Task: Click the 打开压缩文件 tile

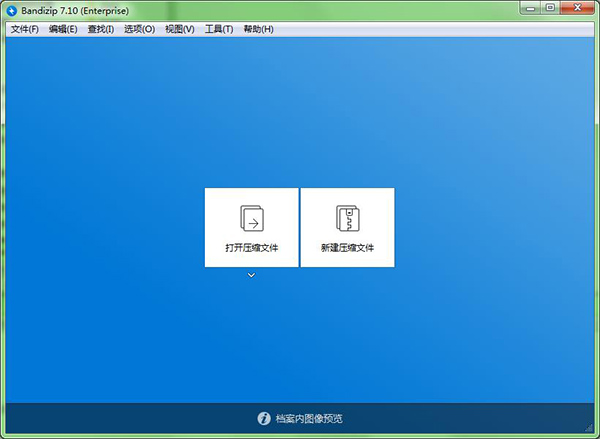Action: click(251, 227)
